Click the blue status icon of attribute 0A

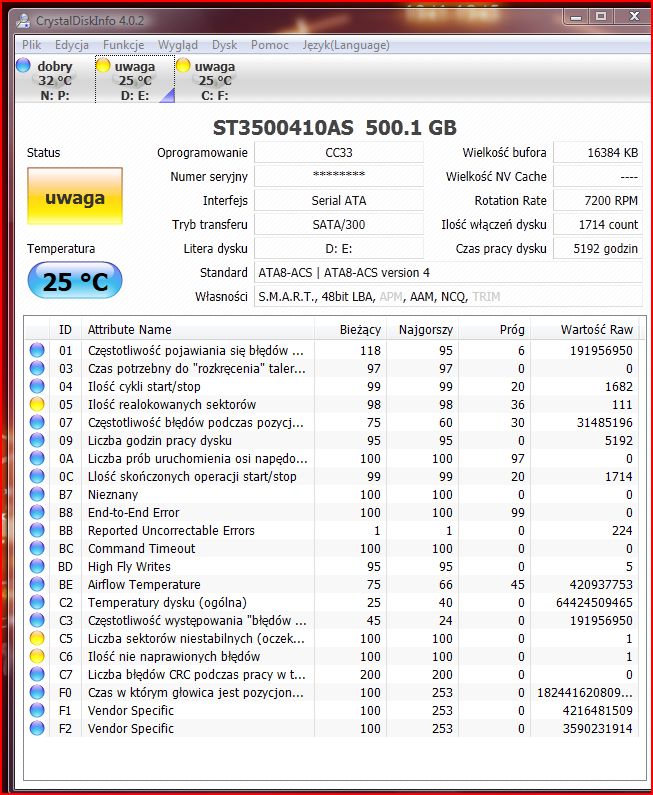click(x=37, y=458)
